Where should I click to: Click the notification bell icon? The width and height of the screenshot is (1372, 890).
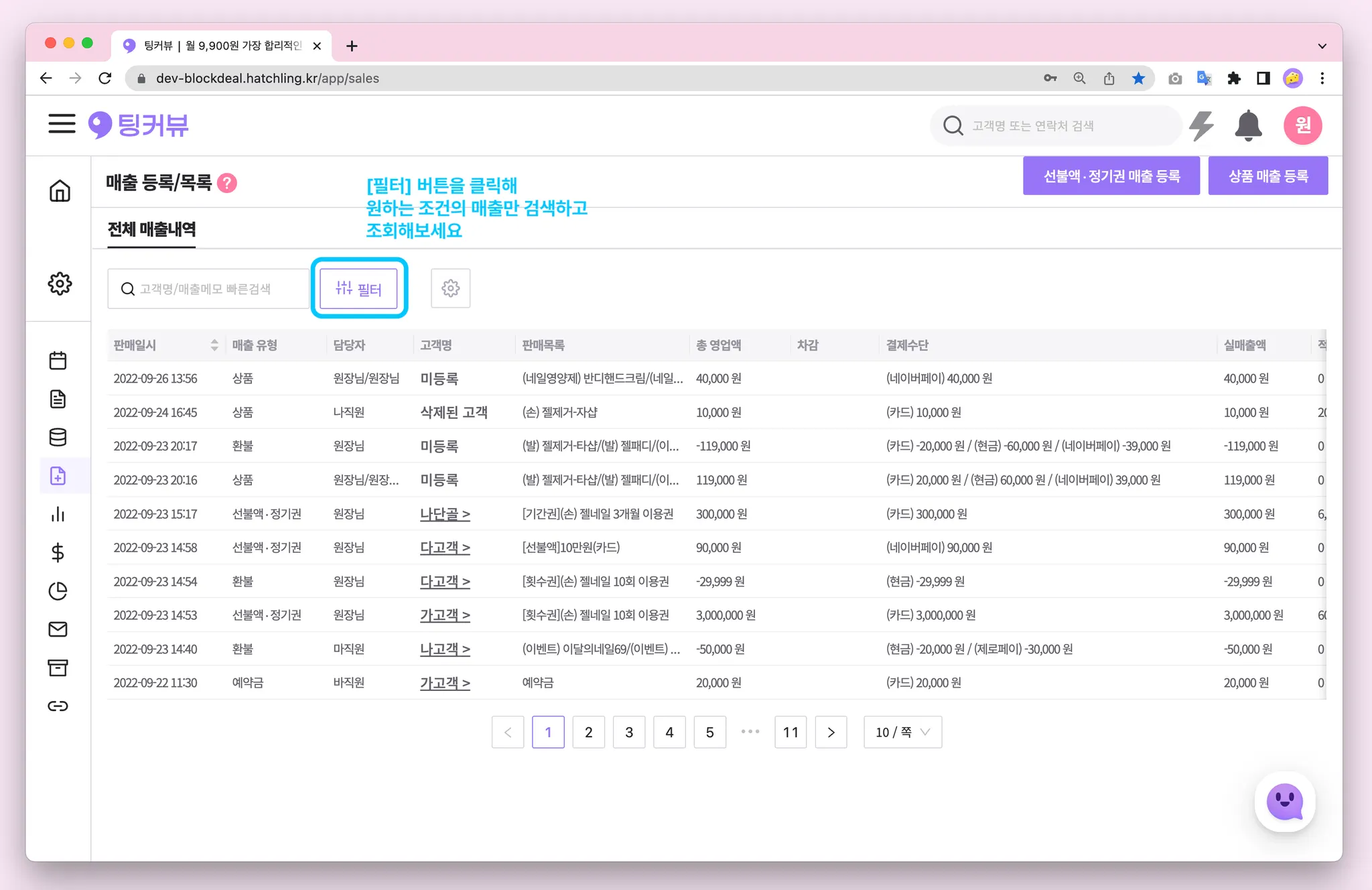click(1248, 125)
